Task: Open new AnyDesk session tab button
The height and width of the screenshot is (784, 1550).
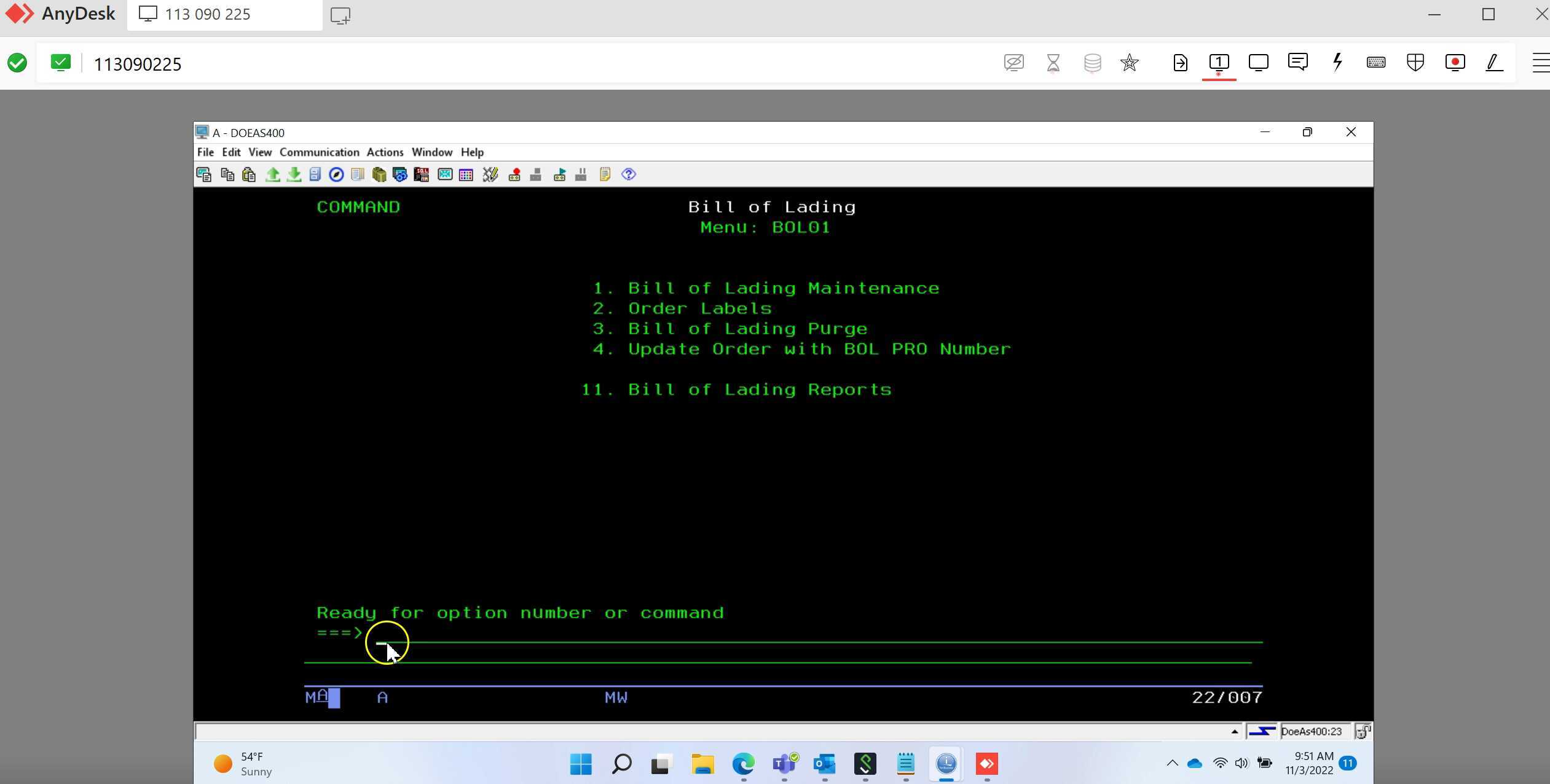Action: coord(340,15)
